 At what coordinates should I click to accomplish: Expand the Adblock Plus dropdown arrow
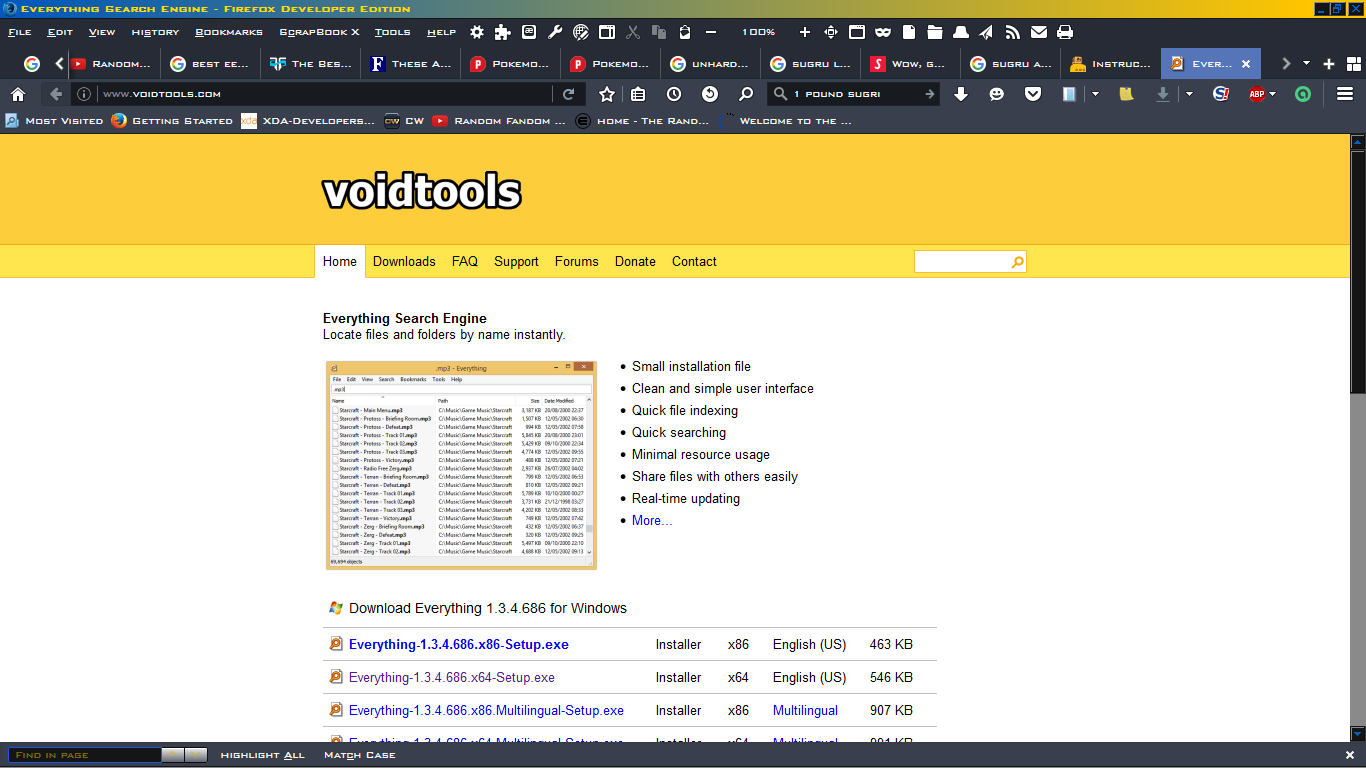1273,94
